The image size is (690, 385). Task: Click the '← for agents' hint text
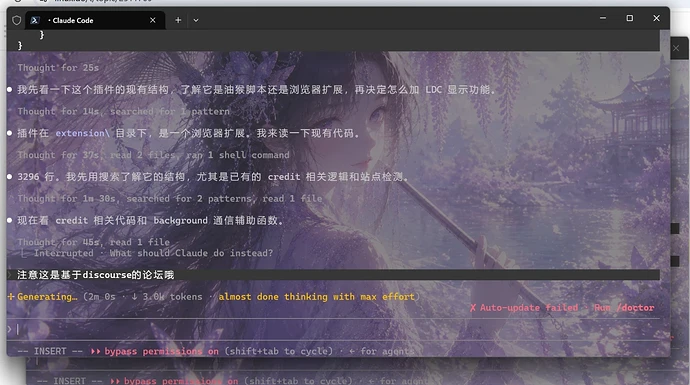coord(382,351)
